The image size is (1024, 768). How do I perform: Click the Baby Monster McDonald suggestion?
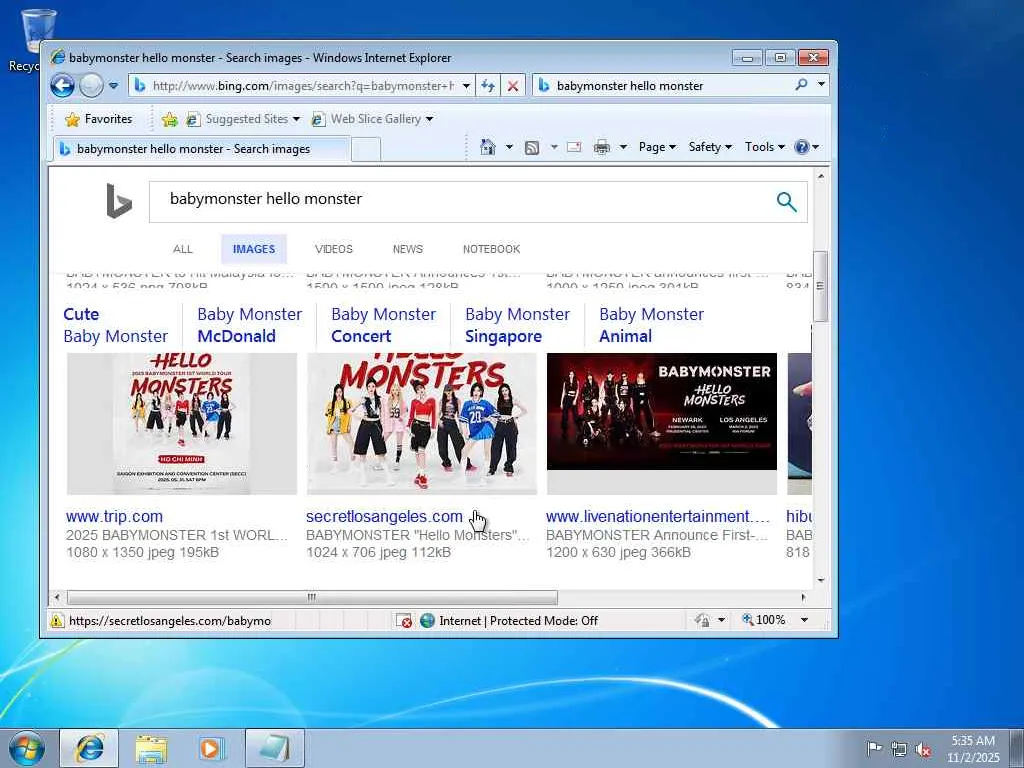[x=249, y=325]
